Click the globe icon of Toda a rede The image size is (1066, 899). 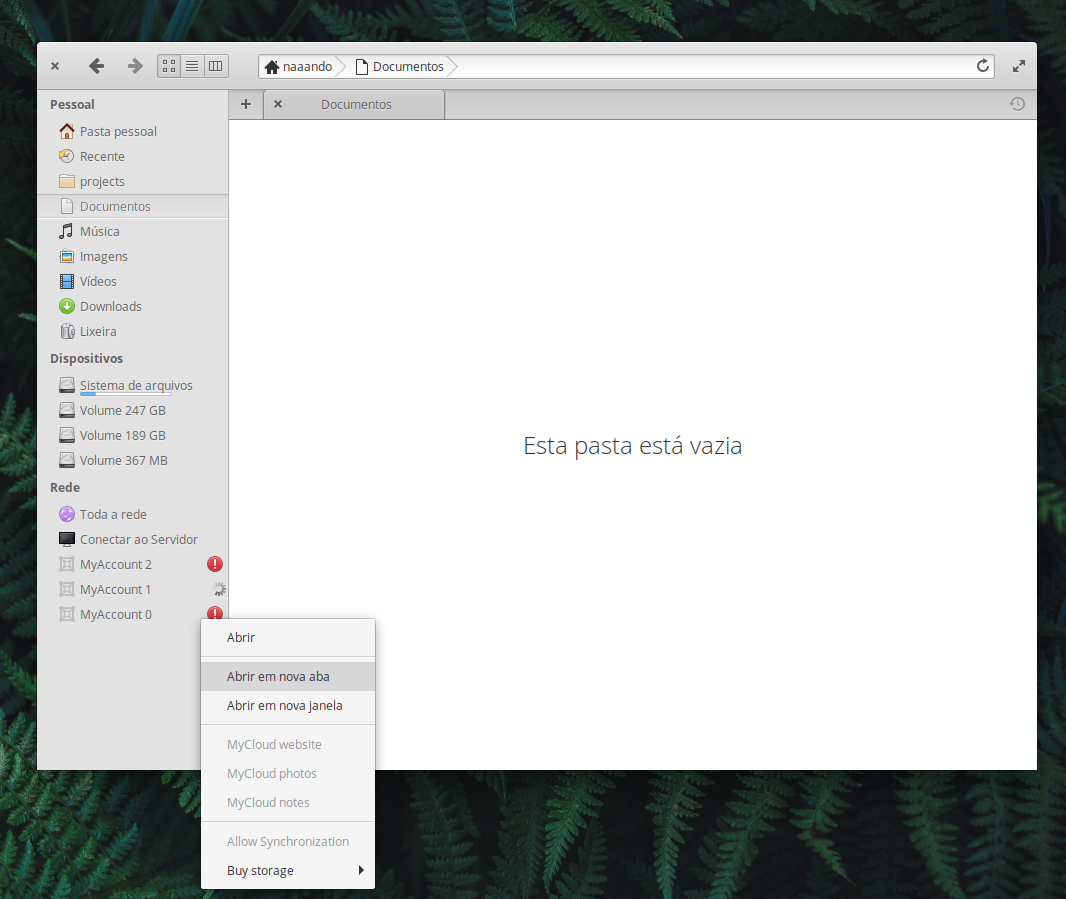coord(67,514)
